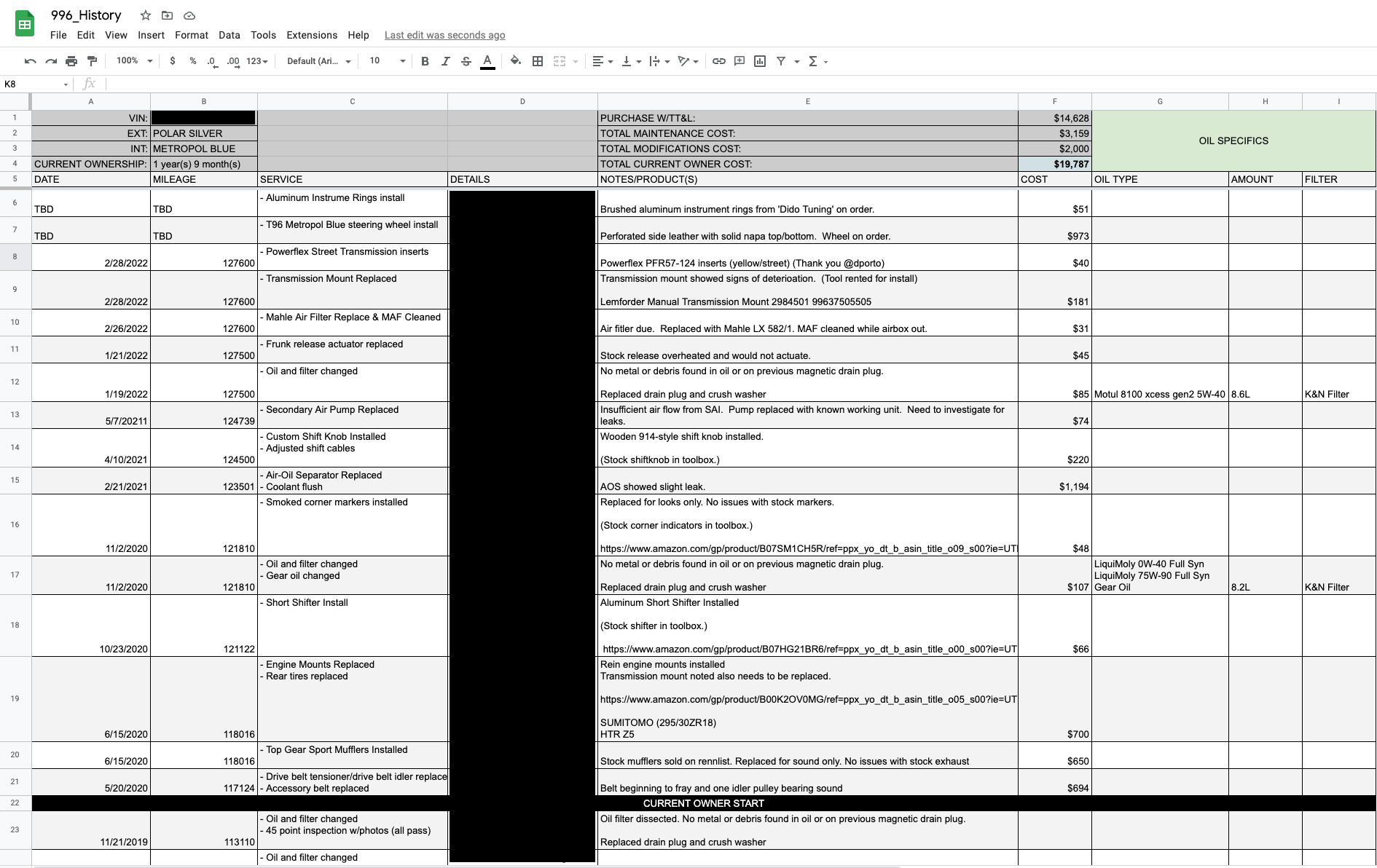This screenshot has height=868, width=1377.
Task: Apply borders to selected cells
Action: pyautogui.click(x=537, y=61)
